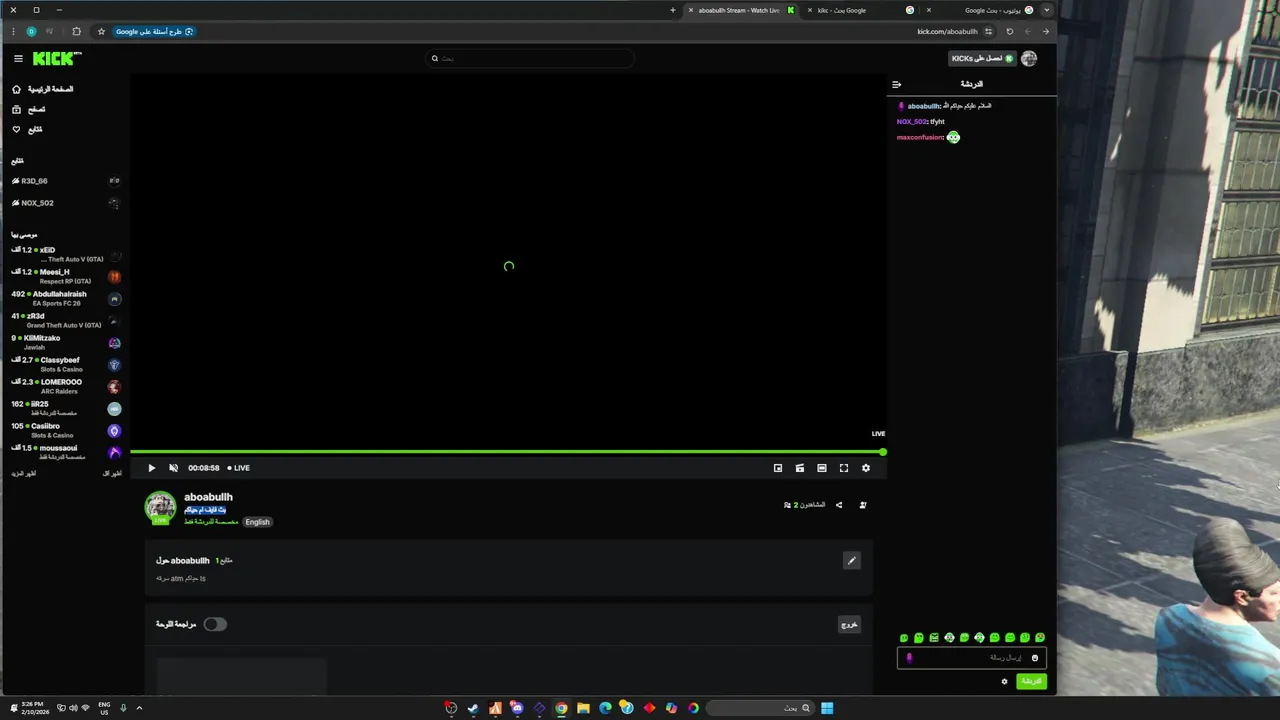This screenshot has width=1280, height=720.
Task: Click the address bar kick.com/aboabullh
Action: [947, 32]
